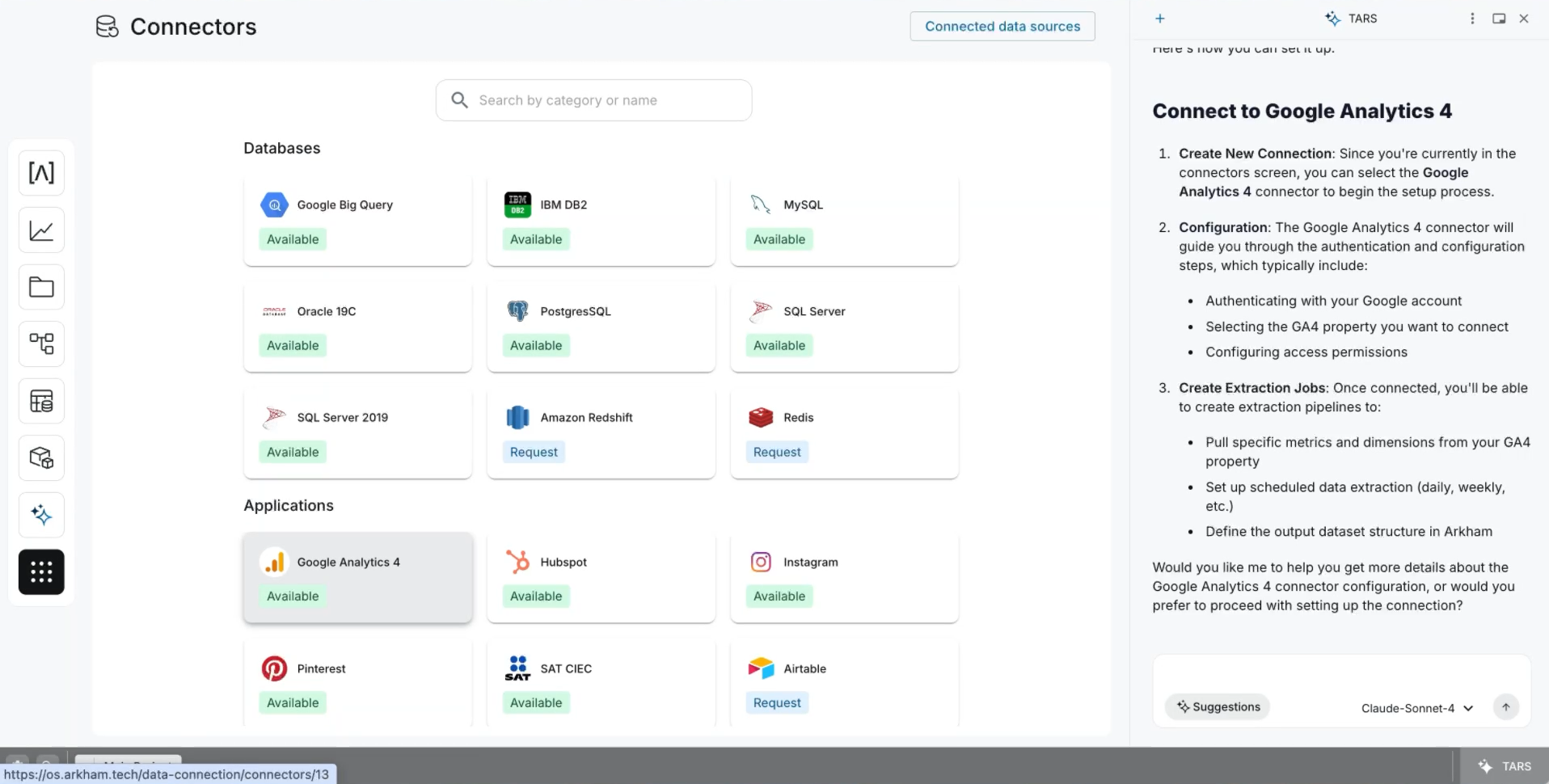1549x784 pixels.
Task: Open TARS panel three-dot options menu
Action: coord(1472,19)
